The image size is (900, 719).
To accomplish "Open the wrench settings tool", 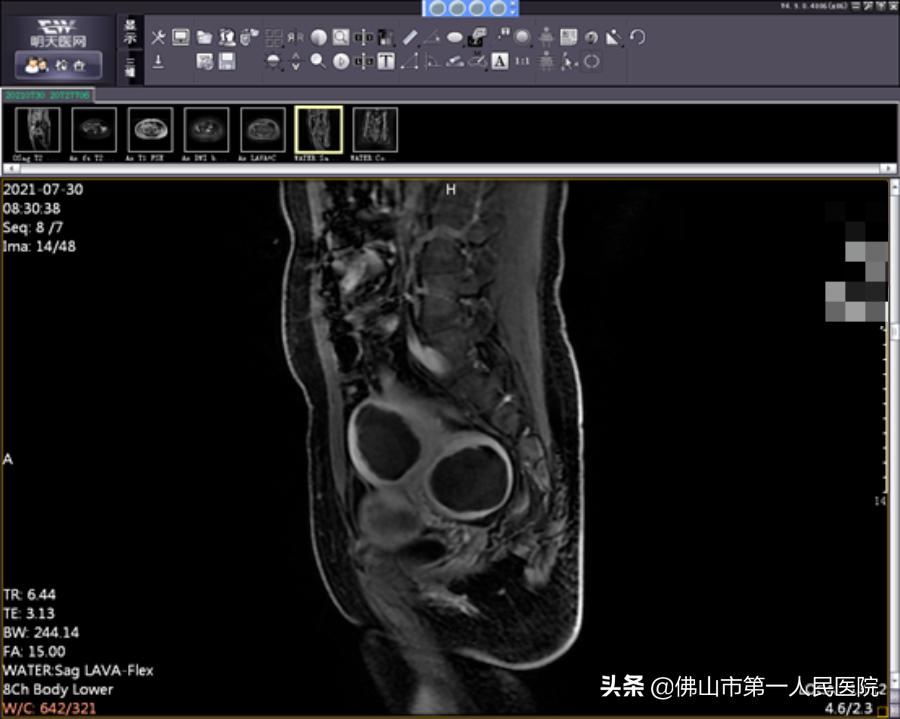I will pyautogui.click(x=158, y=37).
